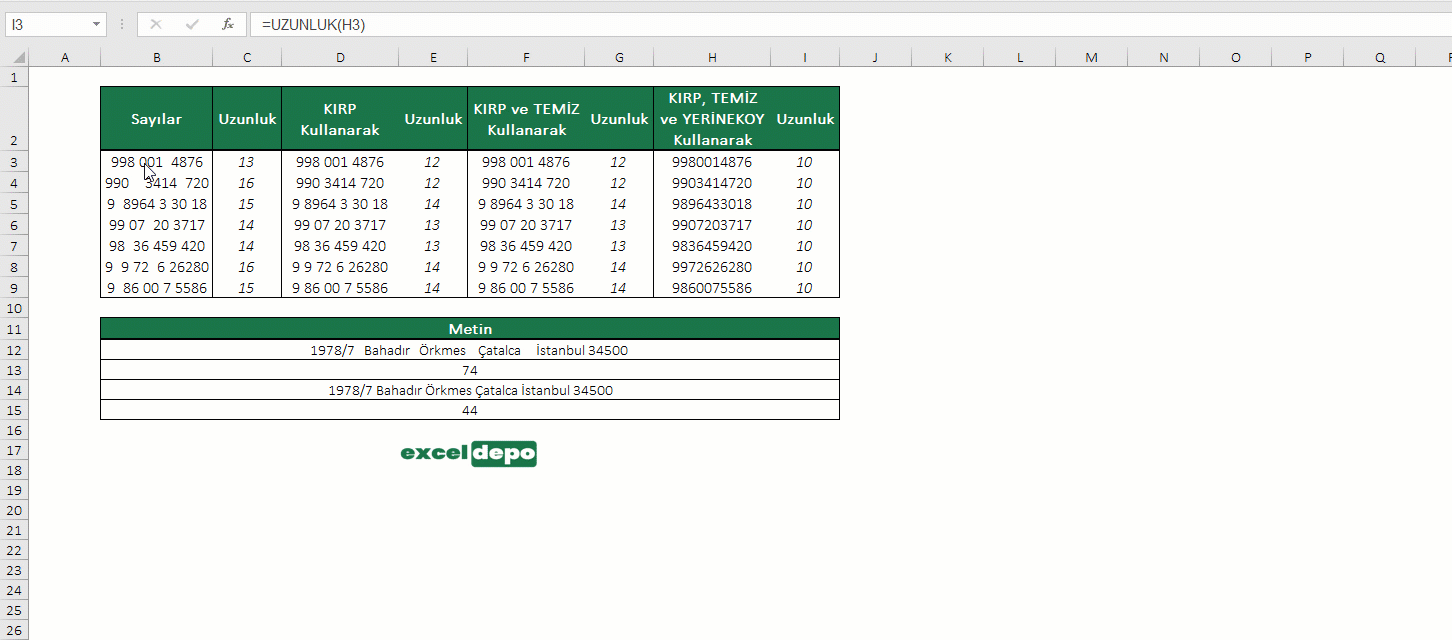Viewport: 1452px width, 640px height.
Task: Open the Insert Function fx icon
Action: tap(228, 24)
